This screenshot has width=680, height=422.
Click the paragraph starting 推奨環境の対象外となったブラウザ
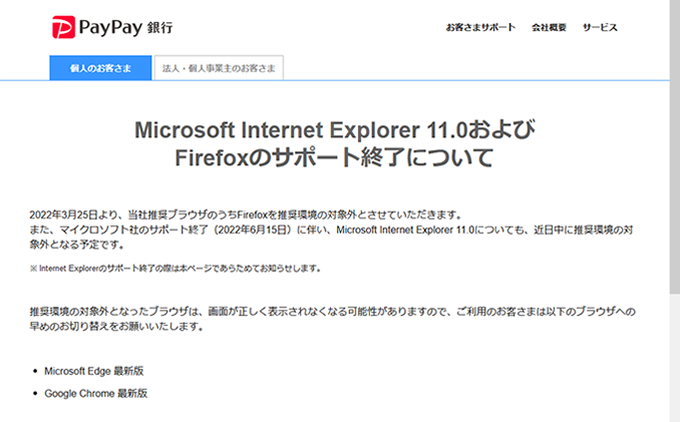point(332,319)
